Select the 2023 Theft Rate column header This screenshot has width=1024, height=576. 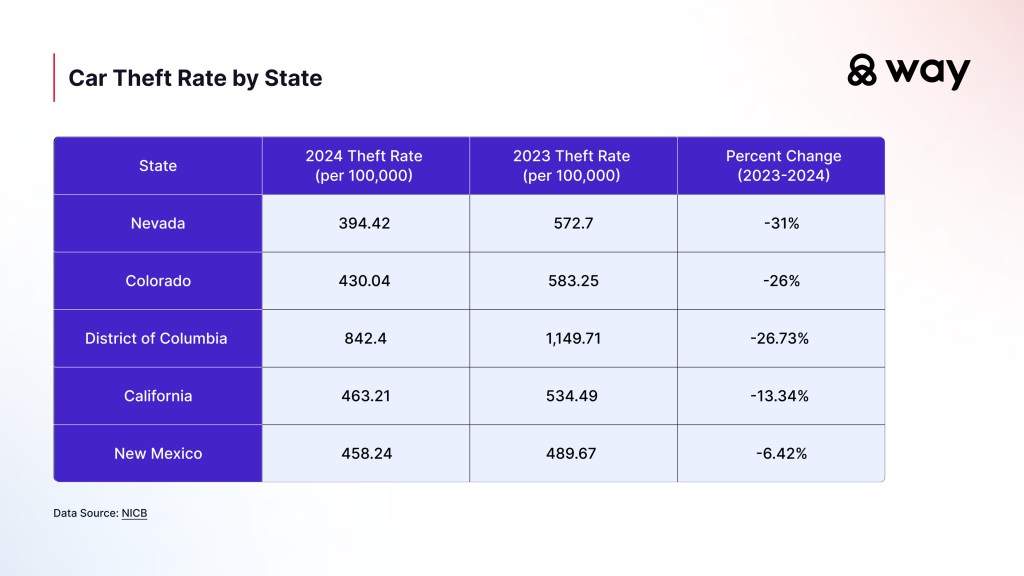572,166
